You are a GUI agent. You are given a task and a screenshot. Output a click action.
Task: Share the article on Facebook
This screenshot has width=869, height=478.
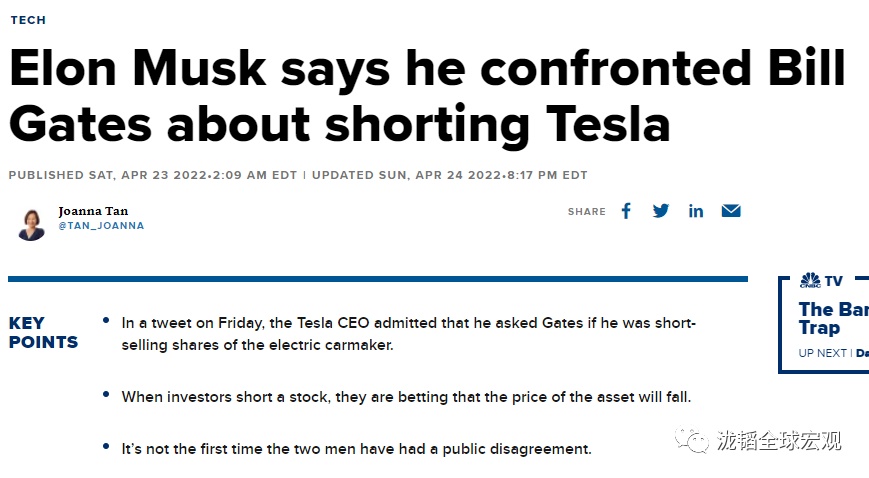[x=626, y=211]
